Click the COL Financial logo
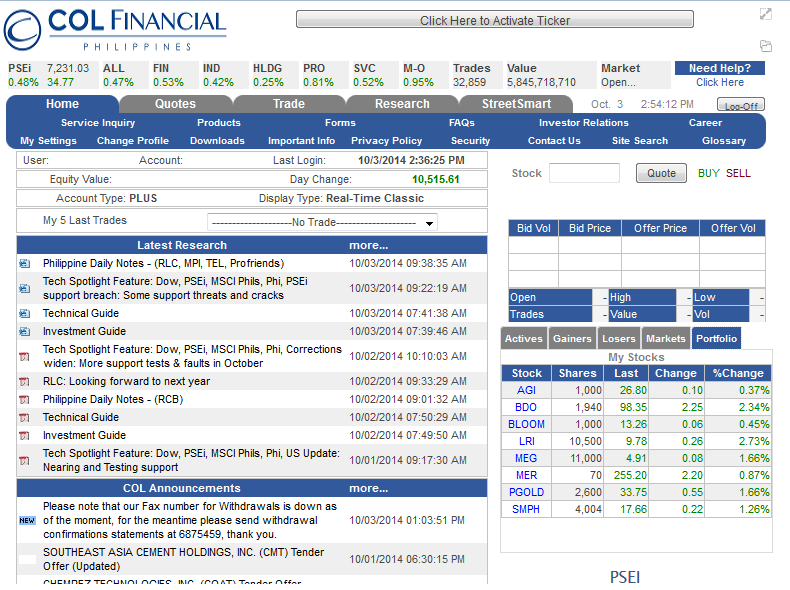The width and height of the screenshot is (790, 590). 115,30
